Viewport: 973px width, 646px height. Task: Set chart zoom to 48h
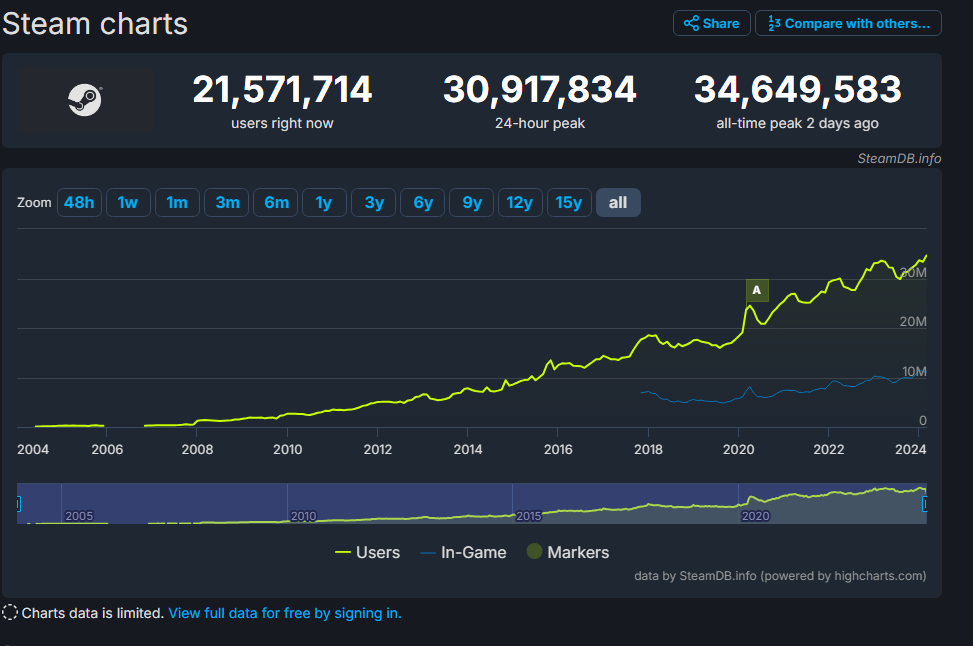pos(79,202)
